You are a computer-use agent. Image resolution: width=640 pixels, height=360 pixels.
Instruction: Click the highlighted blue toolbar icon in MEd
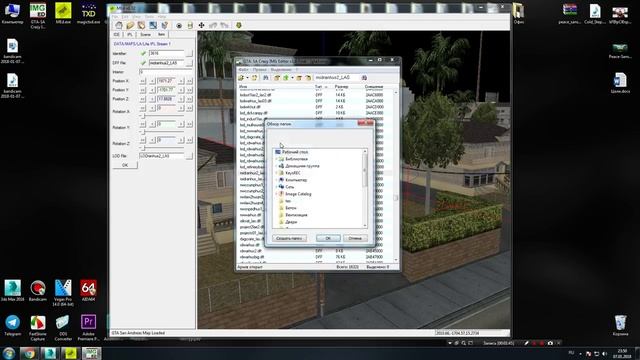tap(153, 25)
